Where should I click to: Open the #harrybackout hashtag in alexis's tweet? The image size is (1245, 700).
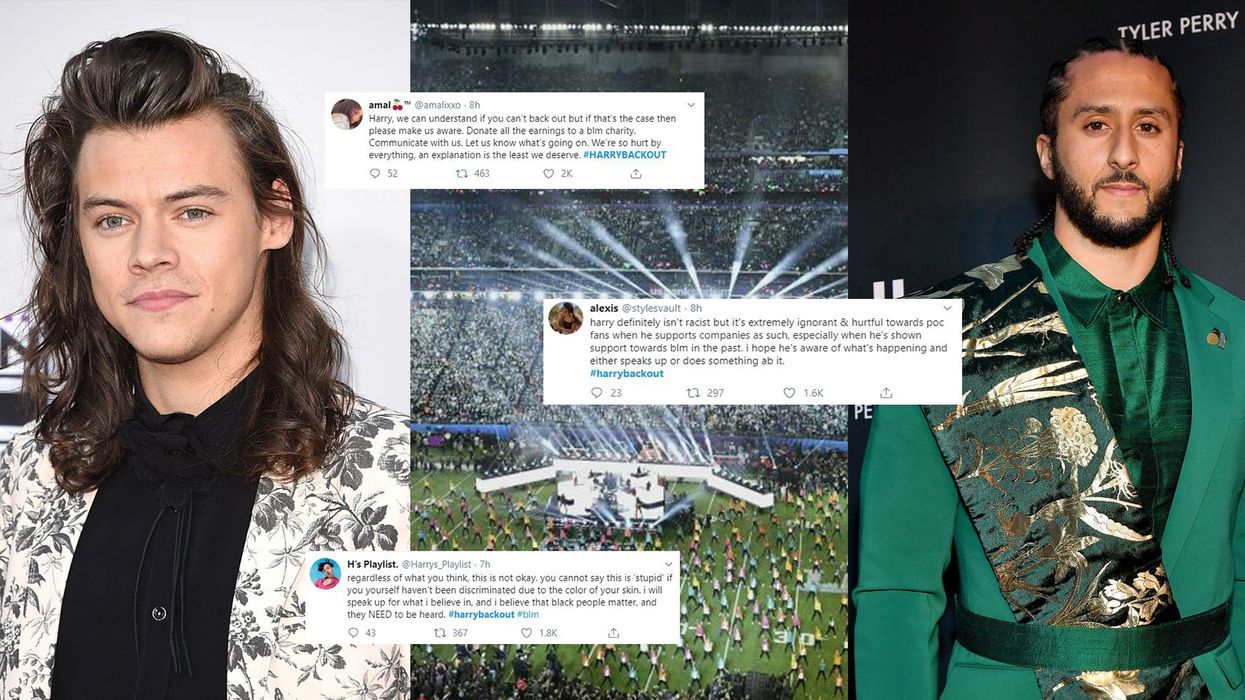pos(627,373)
